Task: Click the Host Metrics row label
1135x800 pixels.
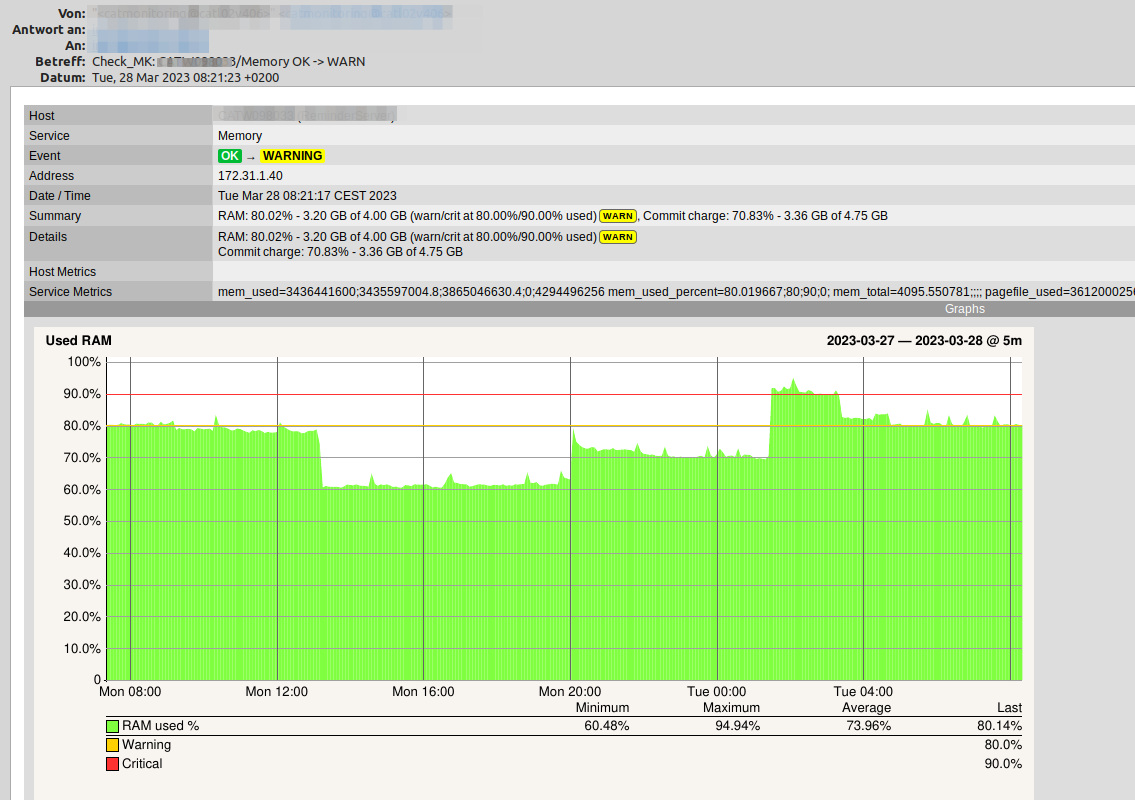Action: (x=62, y=272)
